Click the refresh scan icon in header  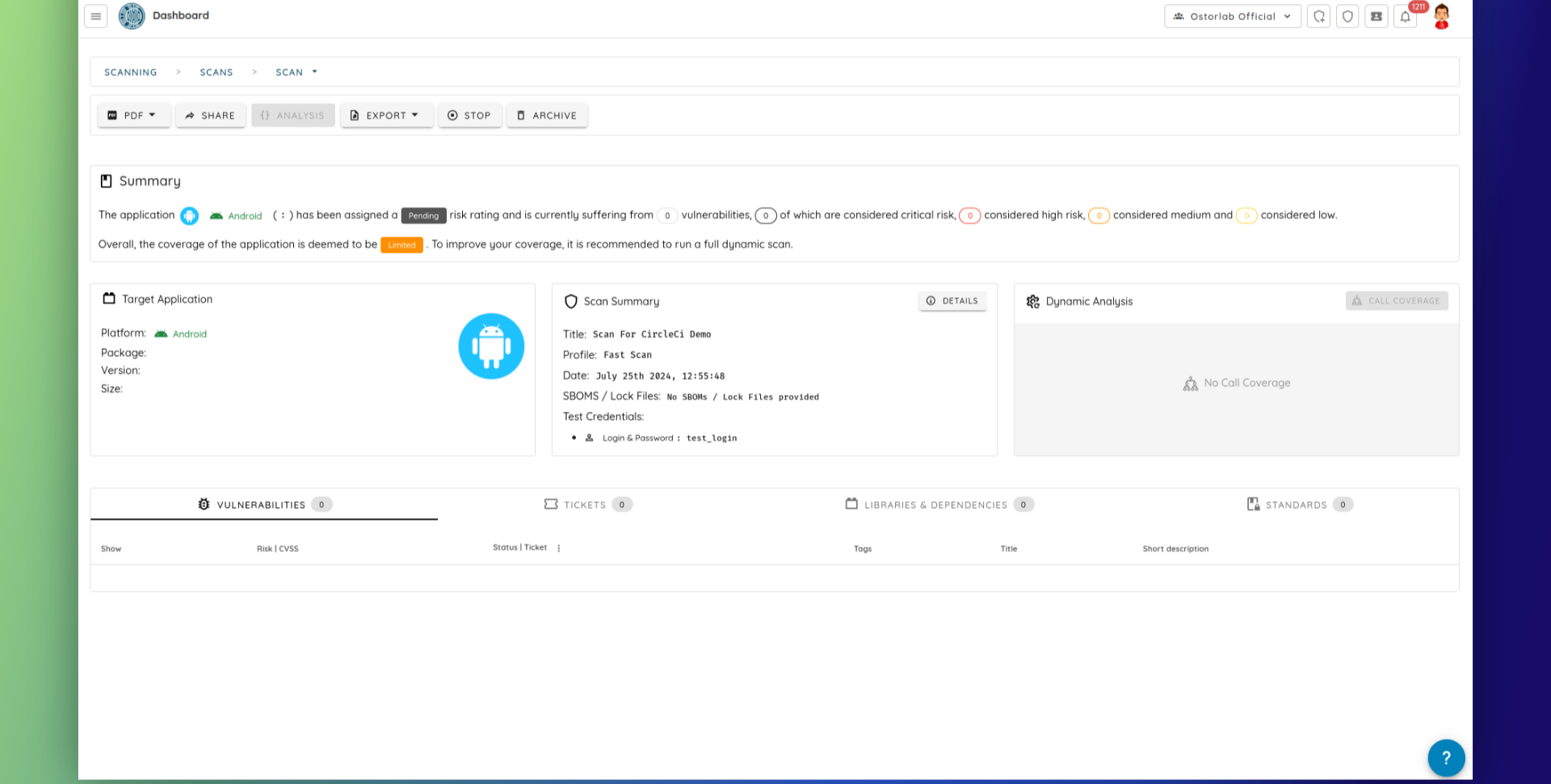(x=1318, y=16)
